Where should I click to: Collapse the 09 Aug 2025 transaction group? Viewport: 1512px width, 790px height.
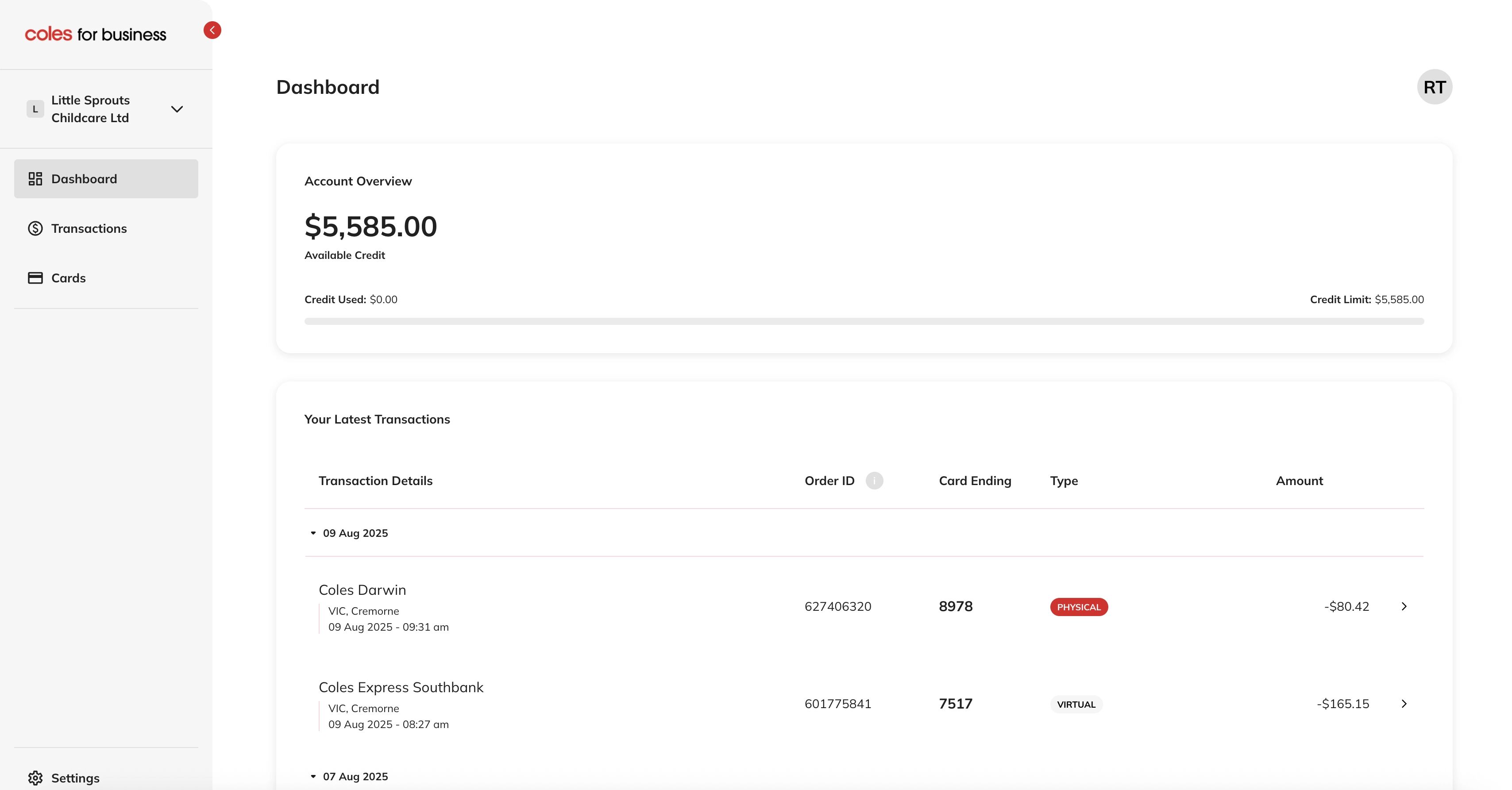coord(313,533)
